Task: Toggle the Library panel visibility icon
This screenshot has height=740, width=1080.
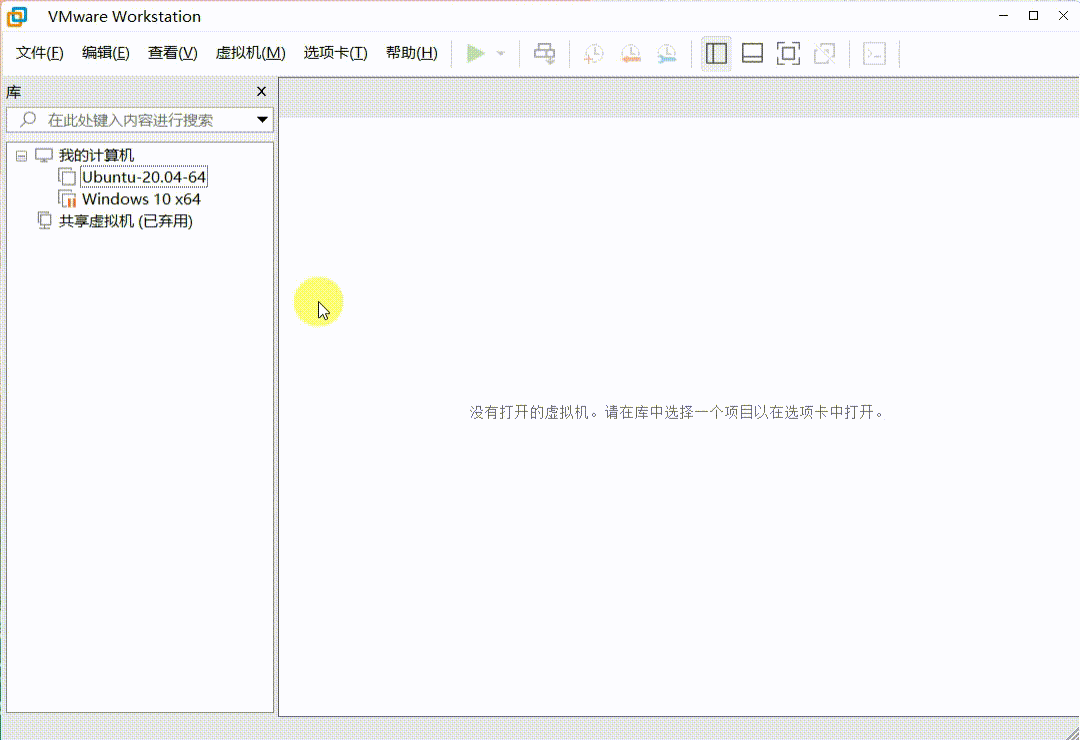Action: pyautogui.click(x=716, y=53)
